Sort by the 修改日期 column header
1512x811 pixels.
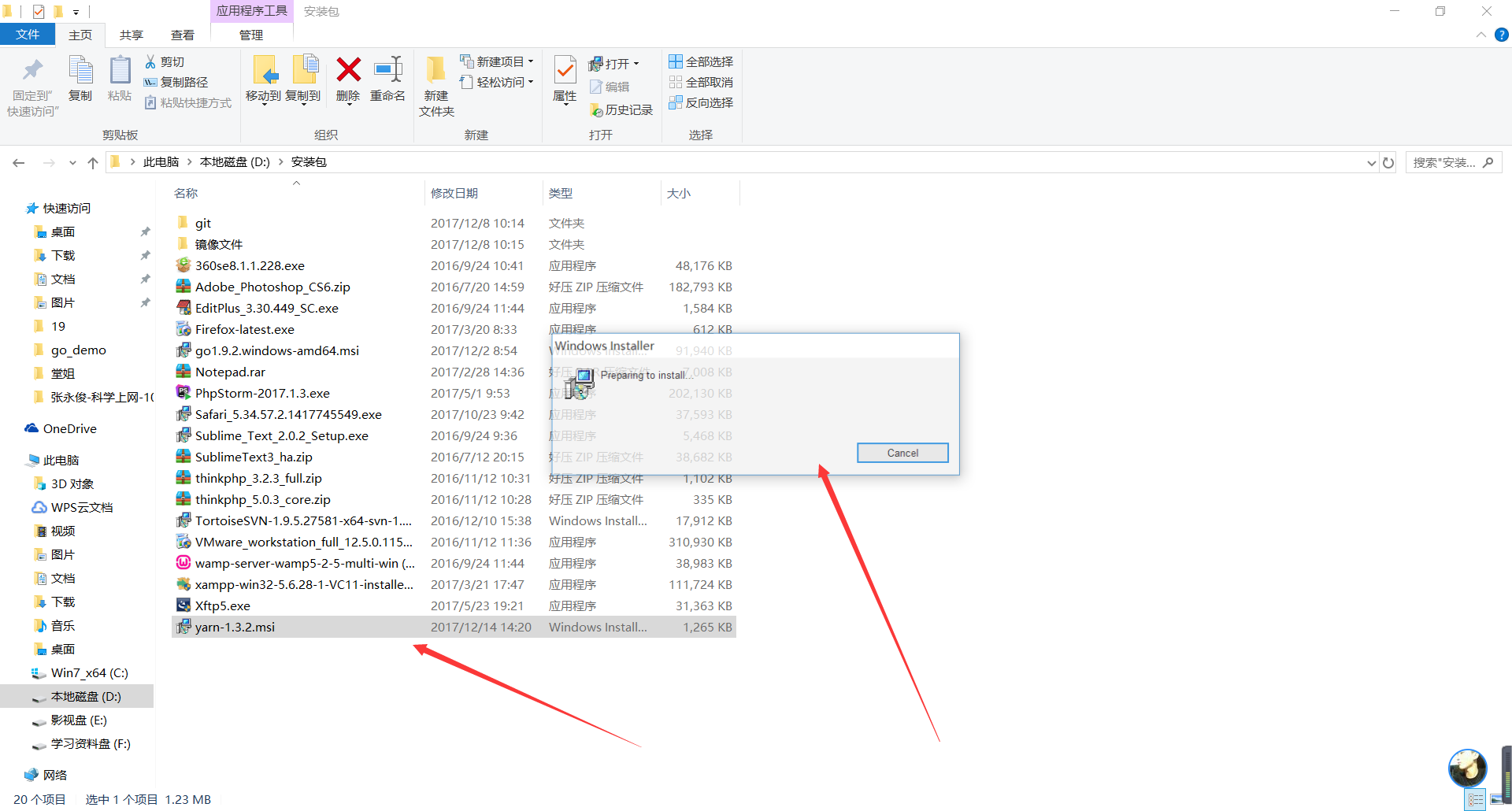click(454, 193)
